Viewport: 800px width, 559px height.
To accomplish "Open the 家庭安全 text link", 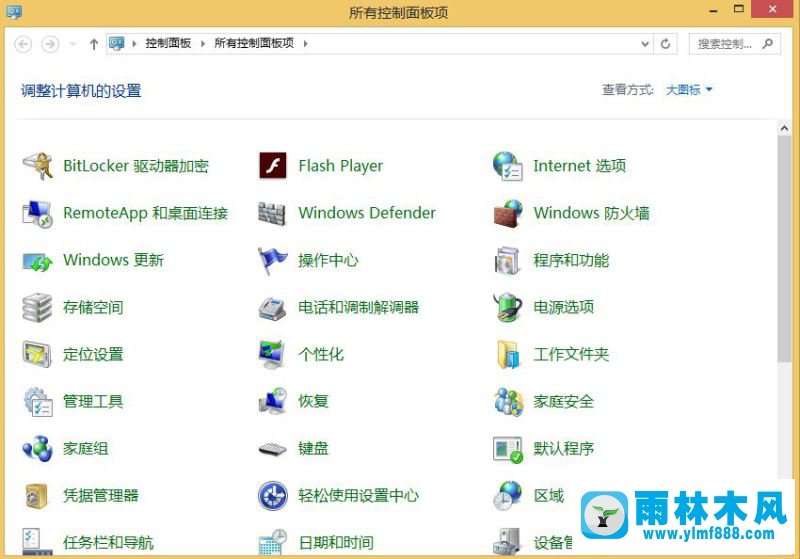I will tap(563, 402).
